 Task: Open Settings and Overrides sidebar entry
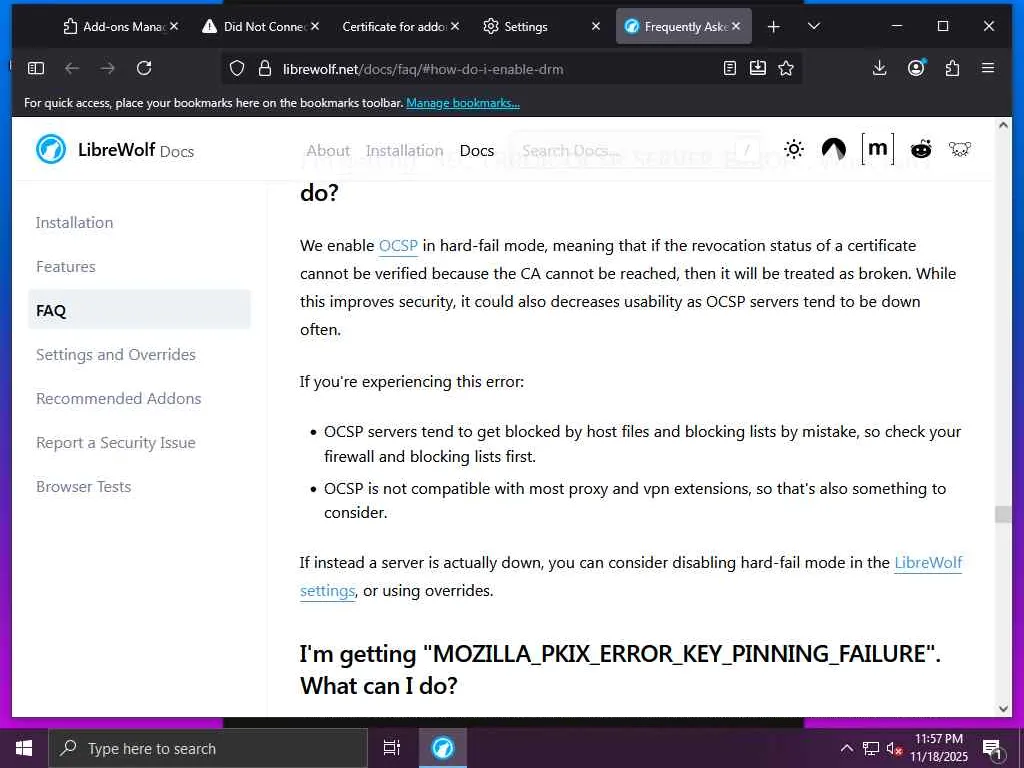coord(116,355)
